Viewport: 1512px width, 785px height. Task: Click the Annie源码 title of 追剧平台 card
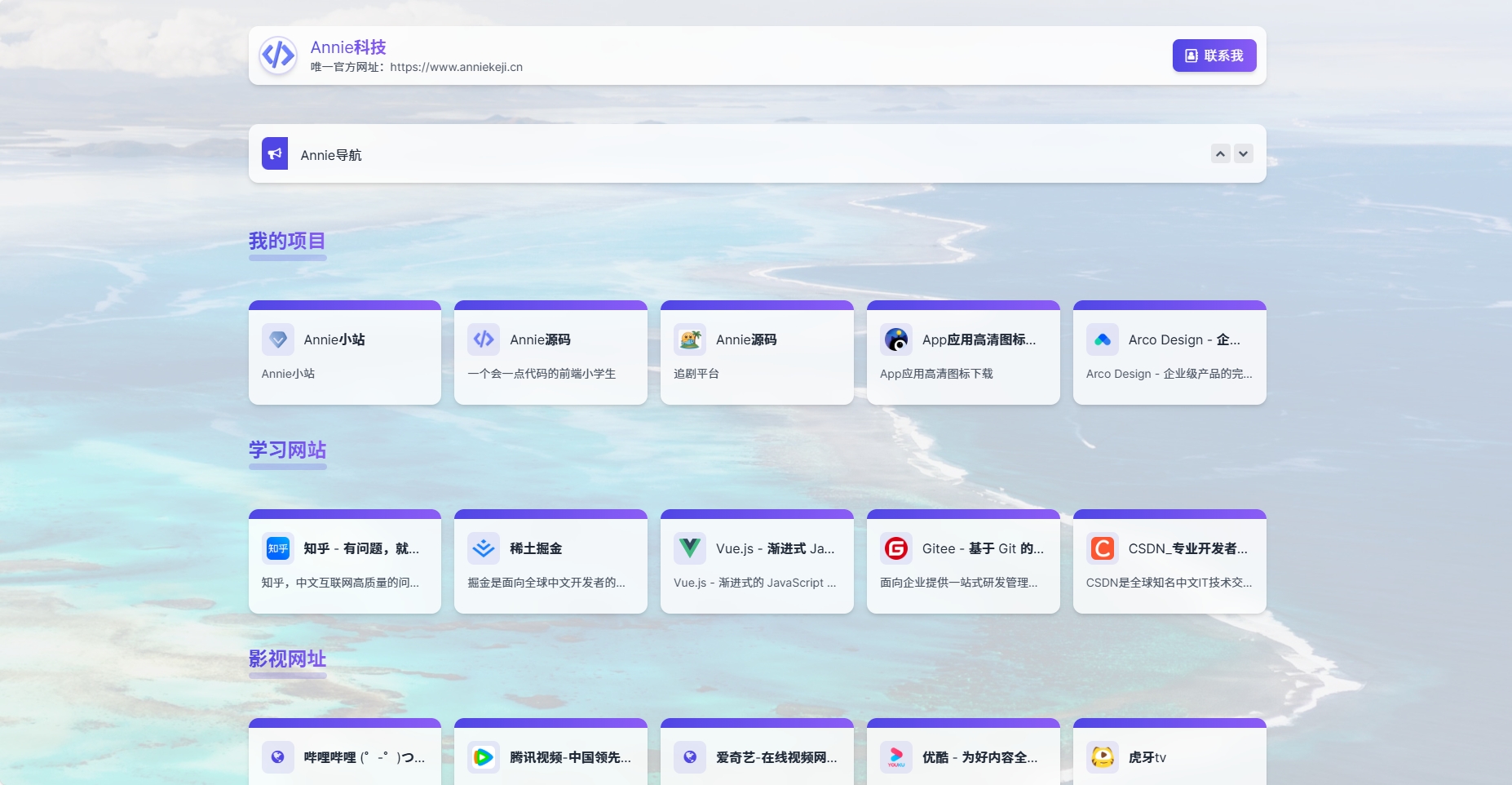point(746,339)
